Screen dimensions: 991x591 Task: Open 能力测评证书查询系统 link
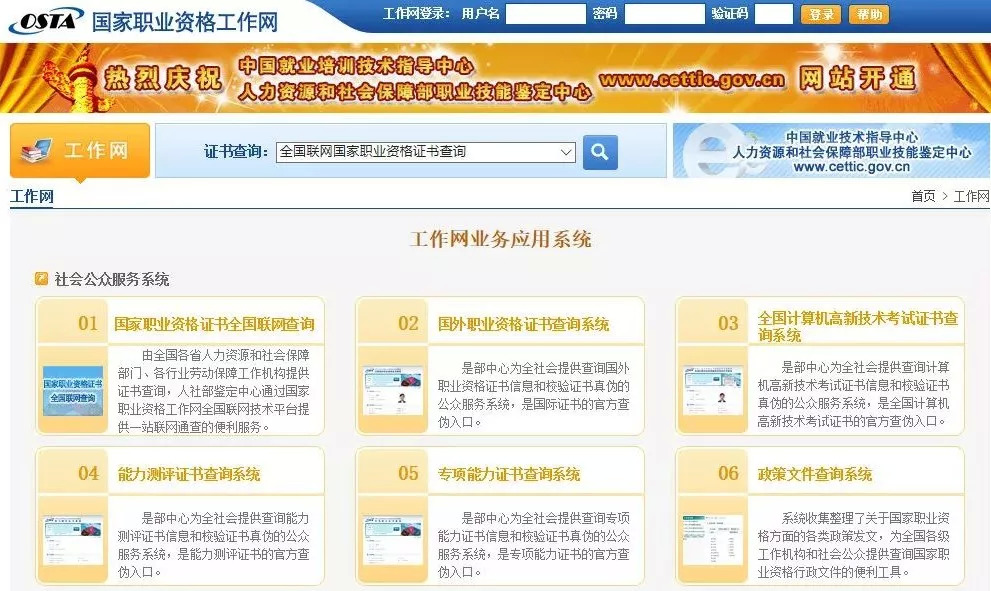click(188, 474)
